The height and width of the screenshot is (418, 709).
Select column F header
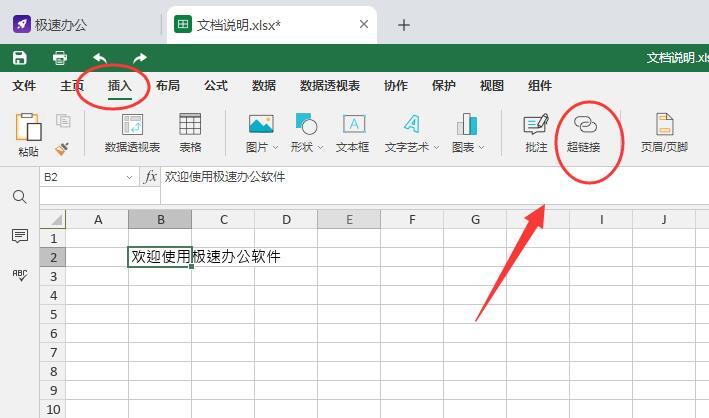click(412, 219)
